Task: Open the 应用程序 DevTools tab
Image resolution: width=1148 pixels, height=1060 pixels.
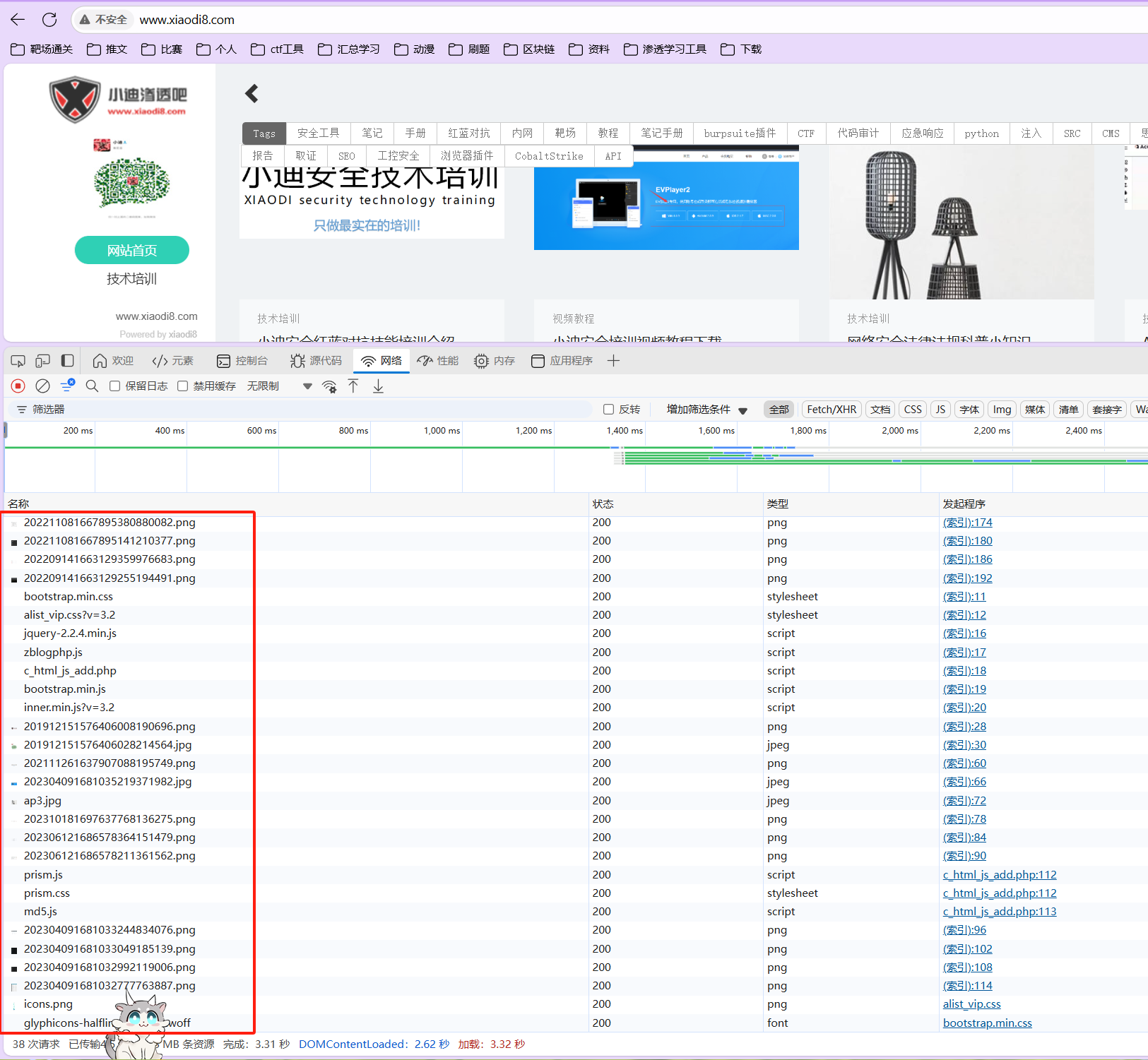Action: click(562, 361)
